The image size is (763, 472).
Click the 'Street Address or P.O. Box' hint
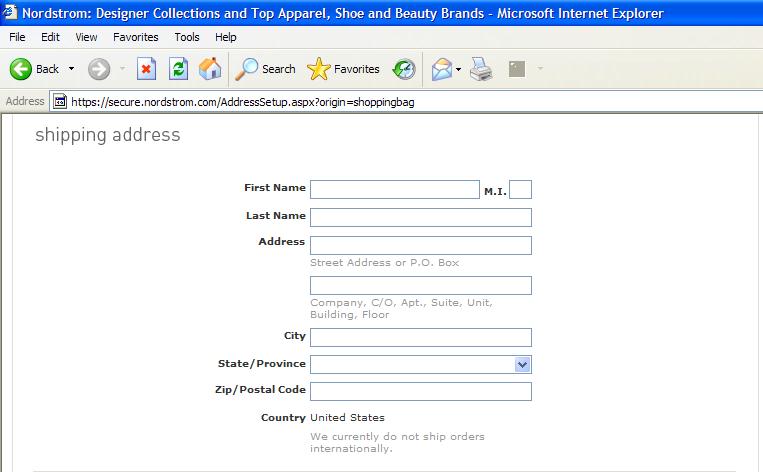click(384, 263)
